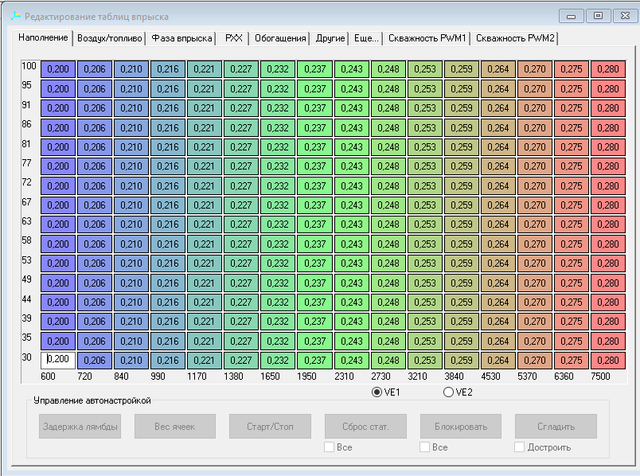
Task: Click the 7500 RPM axis label
Action: pyautogui.click(x=600, y=376)
